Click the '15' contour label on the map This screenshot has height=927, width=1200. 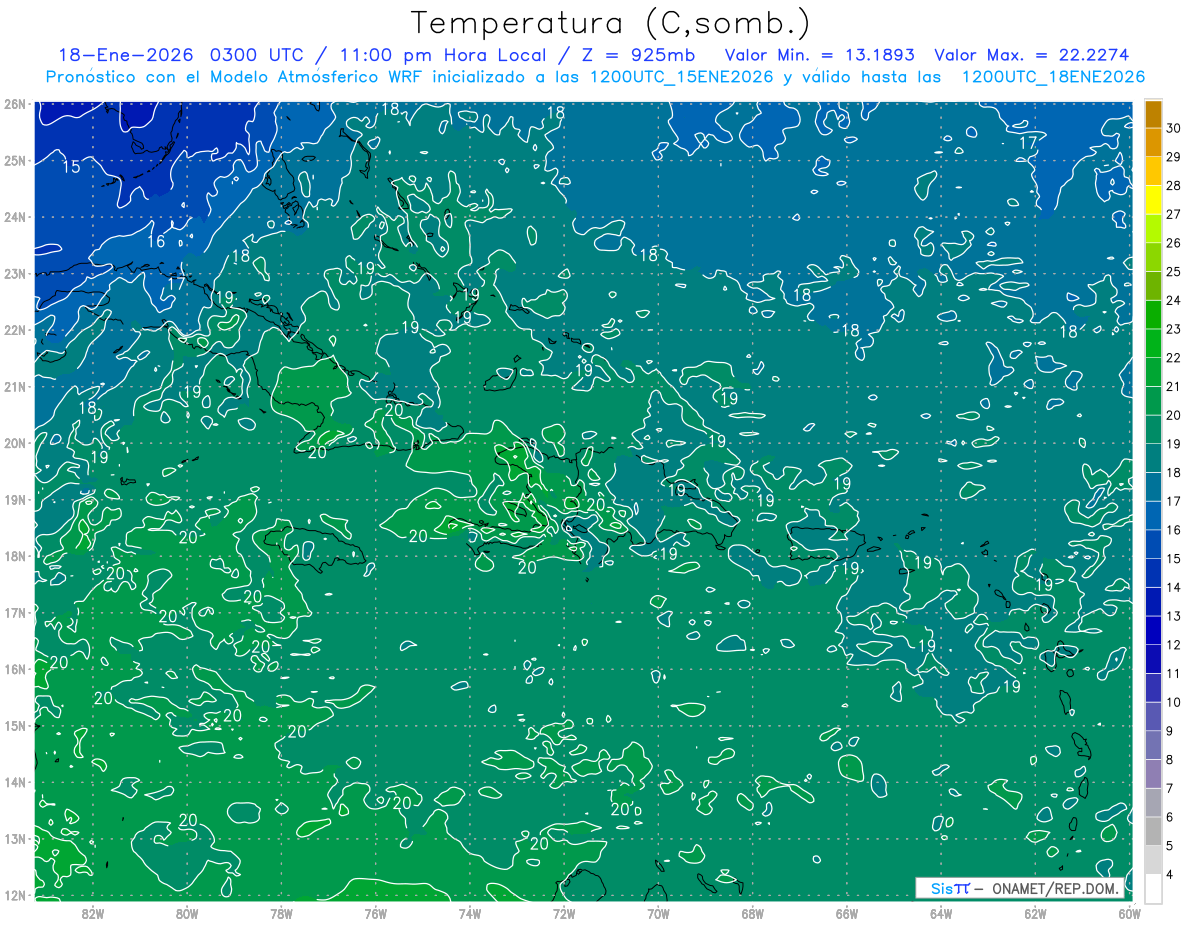pos(72,166)
